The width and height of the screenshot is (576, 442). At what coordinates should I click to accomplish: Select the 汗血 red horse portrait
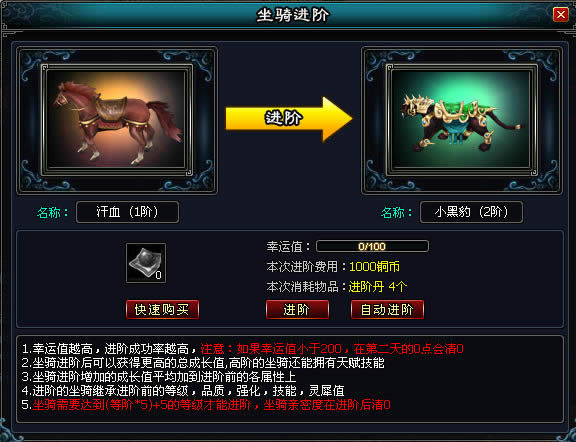point(117,120)
